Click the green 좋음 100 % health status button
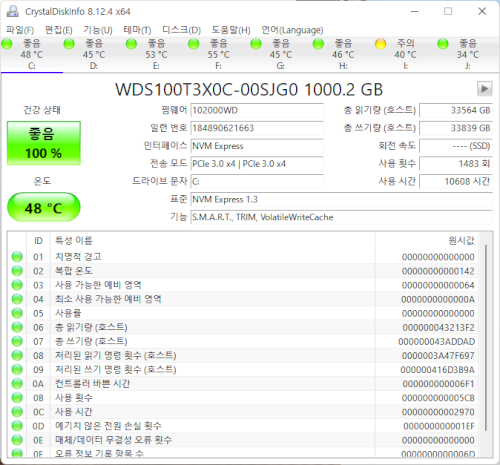This screenshot has width=500, height=465. 44,143
